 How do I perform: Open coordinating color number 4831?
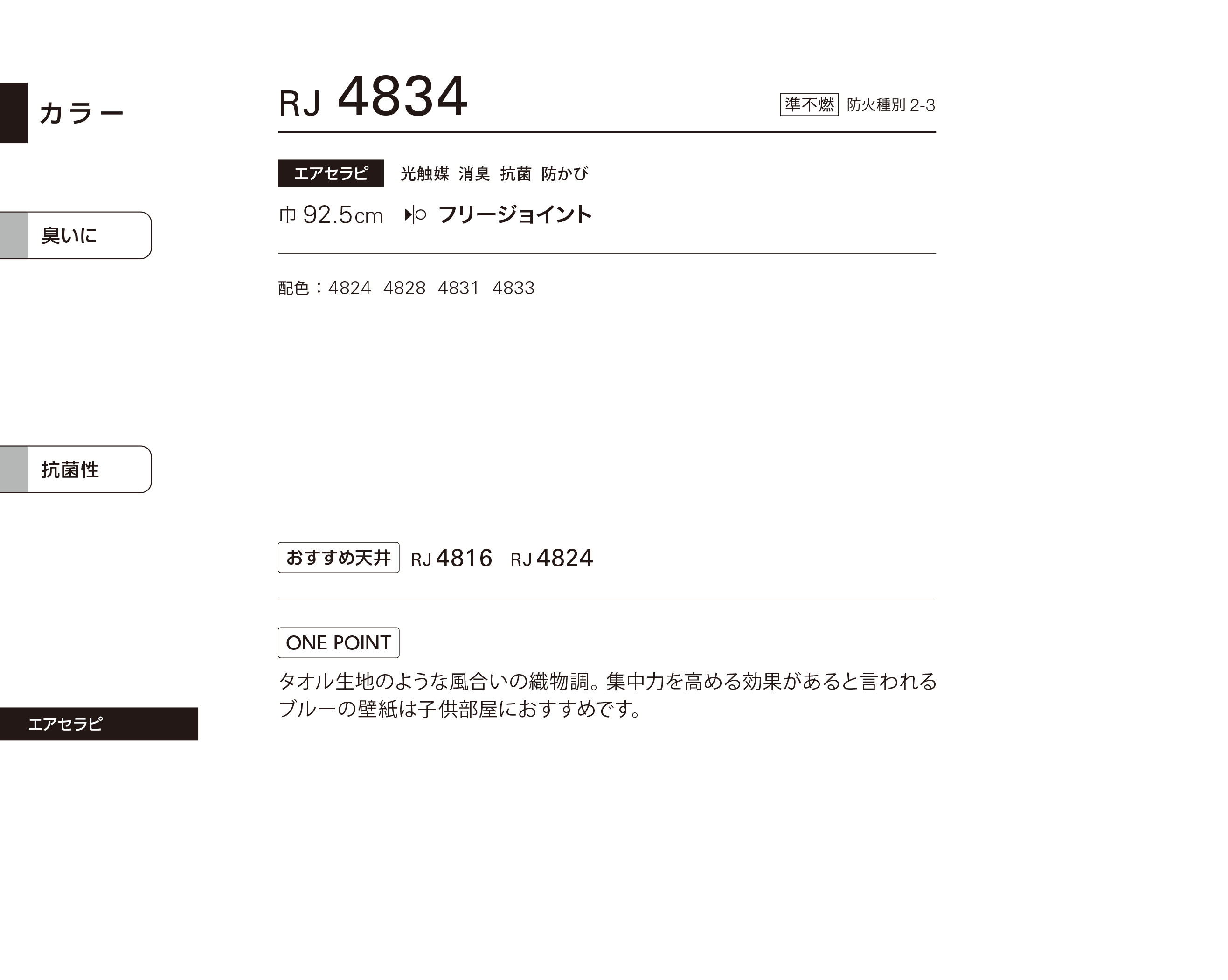(x=458, y=288)
